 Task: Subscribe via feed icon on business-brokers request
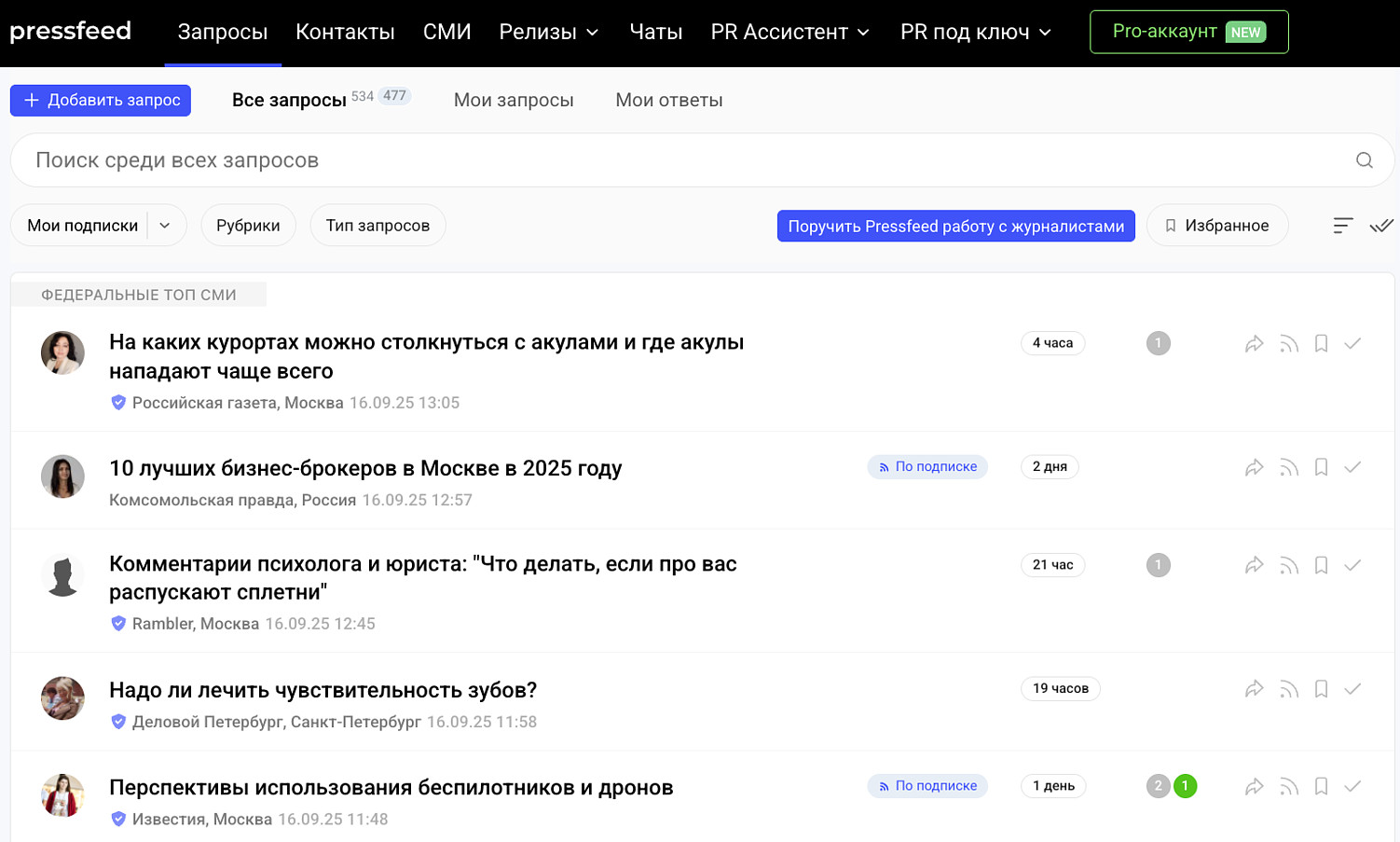click(x=1289, y=467)
